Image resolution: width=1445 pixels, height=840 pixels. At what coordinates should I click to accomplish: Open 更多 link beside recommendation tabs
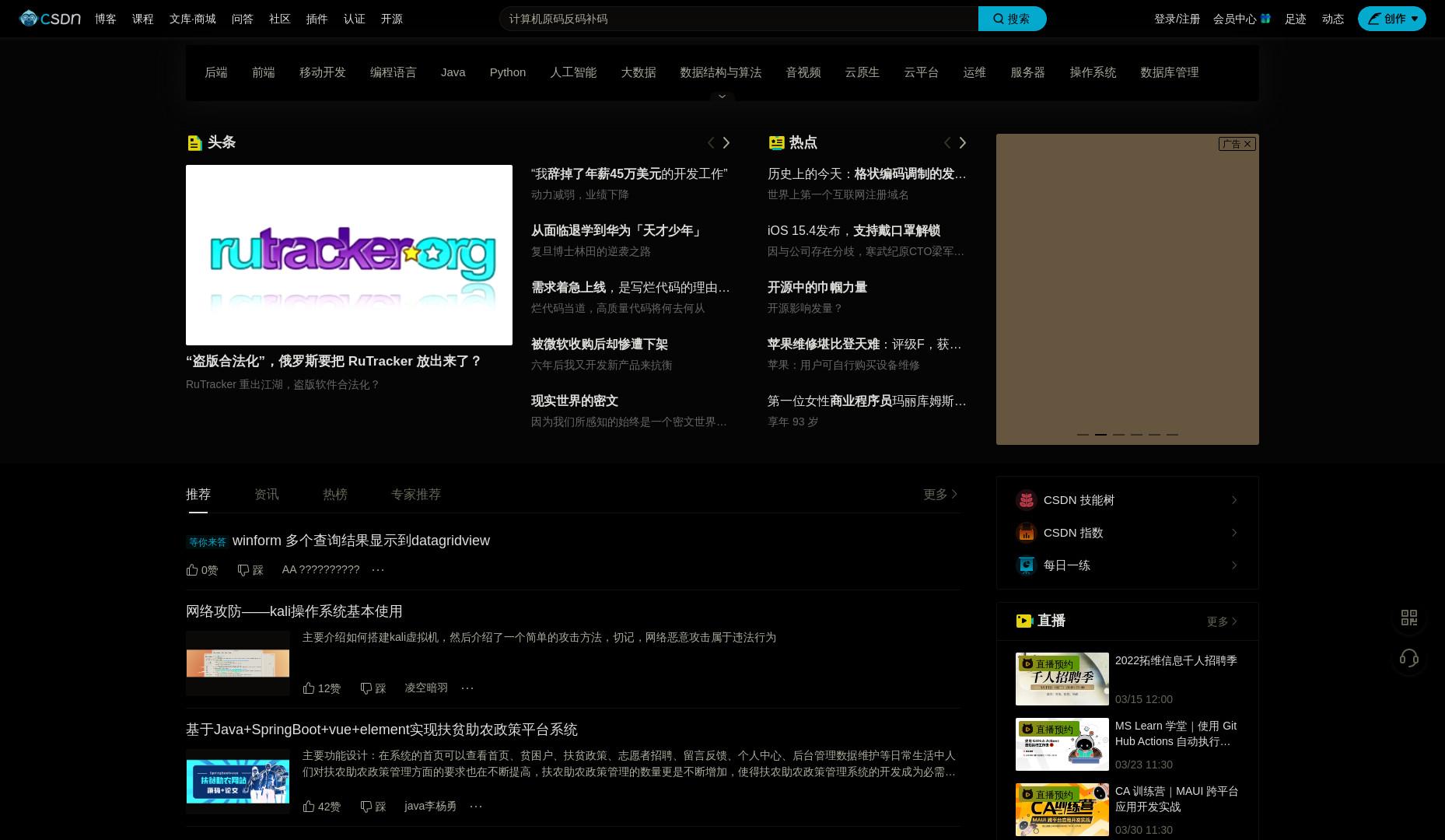[940, 495]
